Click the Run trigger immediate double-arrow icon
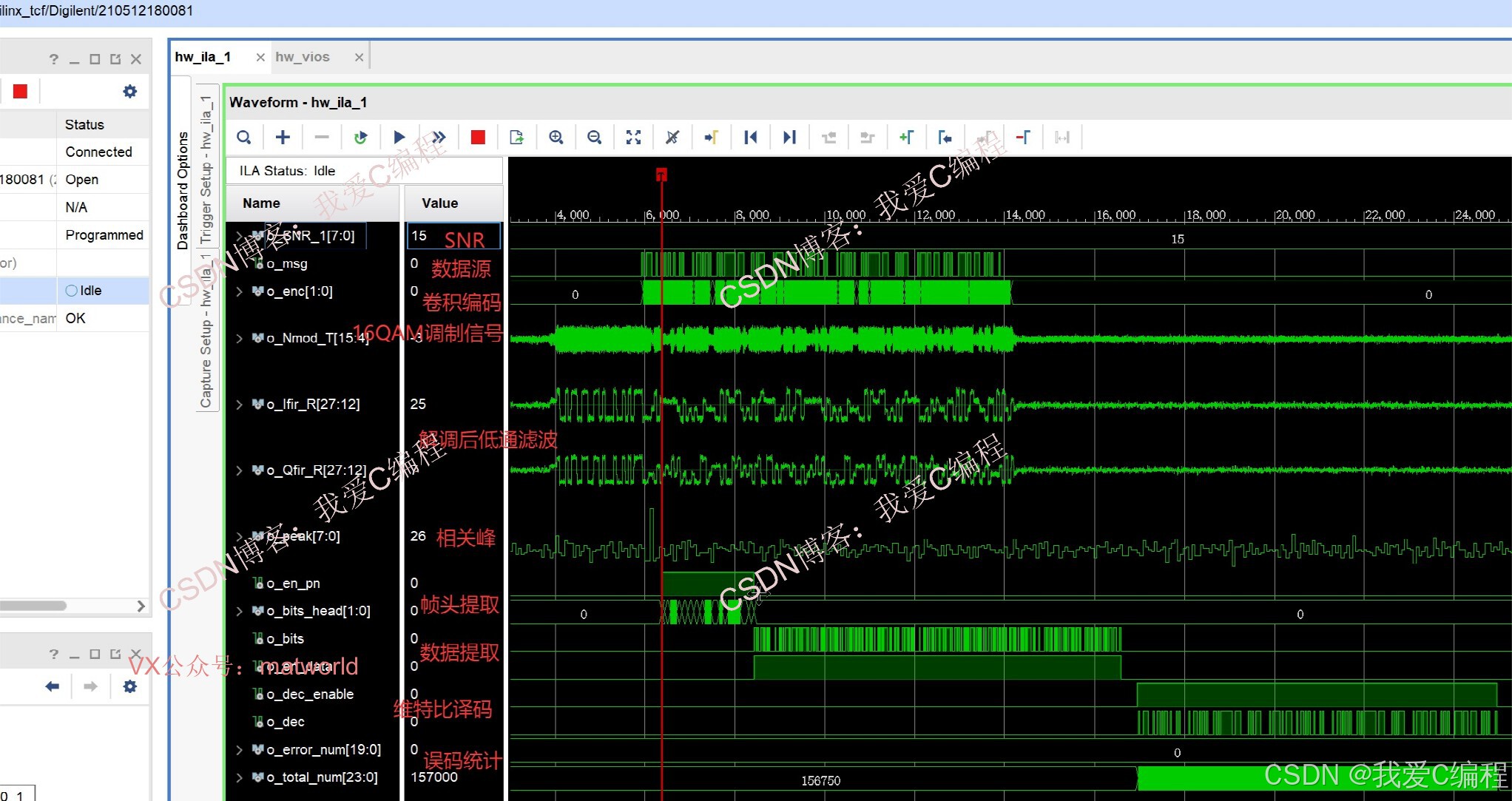The image size is (1512, 801). pos(439,138)
